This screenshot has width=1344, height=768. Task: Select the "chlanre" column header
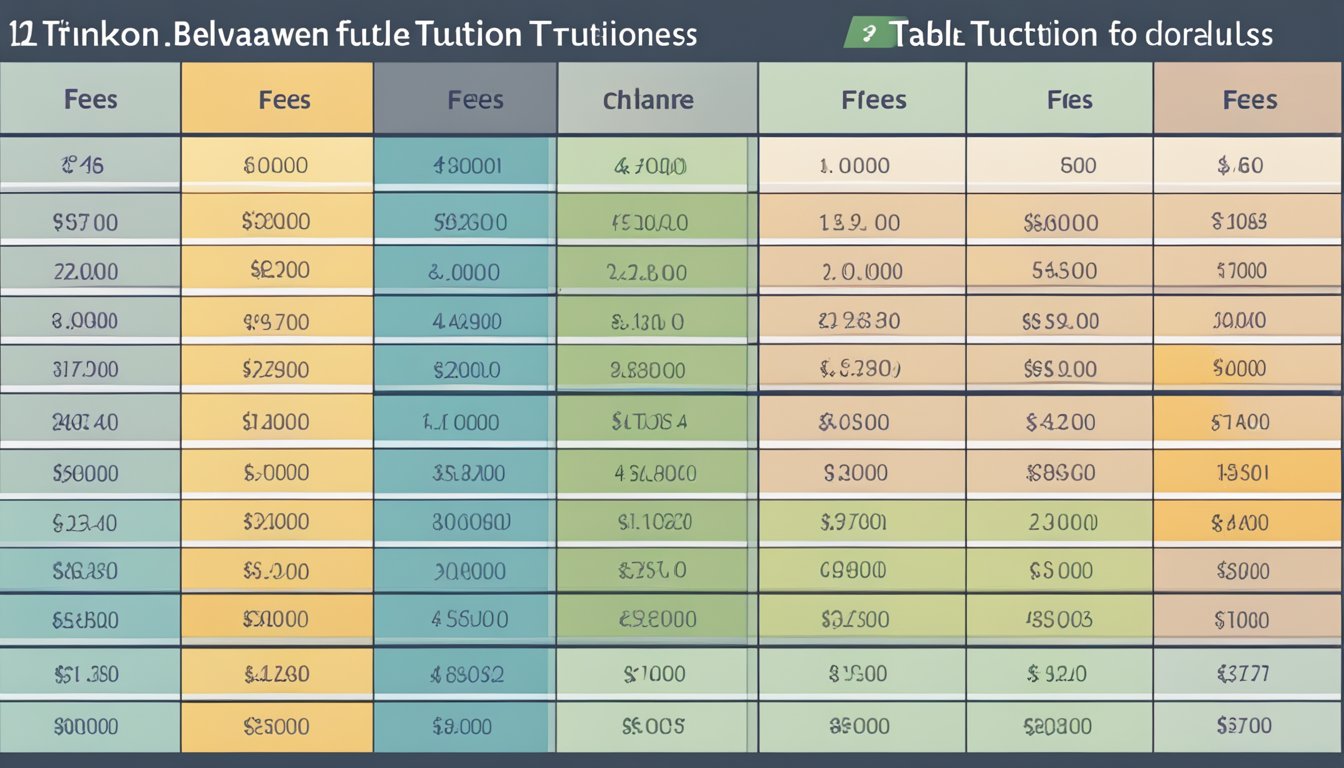click(648, 100)
